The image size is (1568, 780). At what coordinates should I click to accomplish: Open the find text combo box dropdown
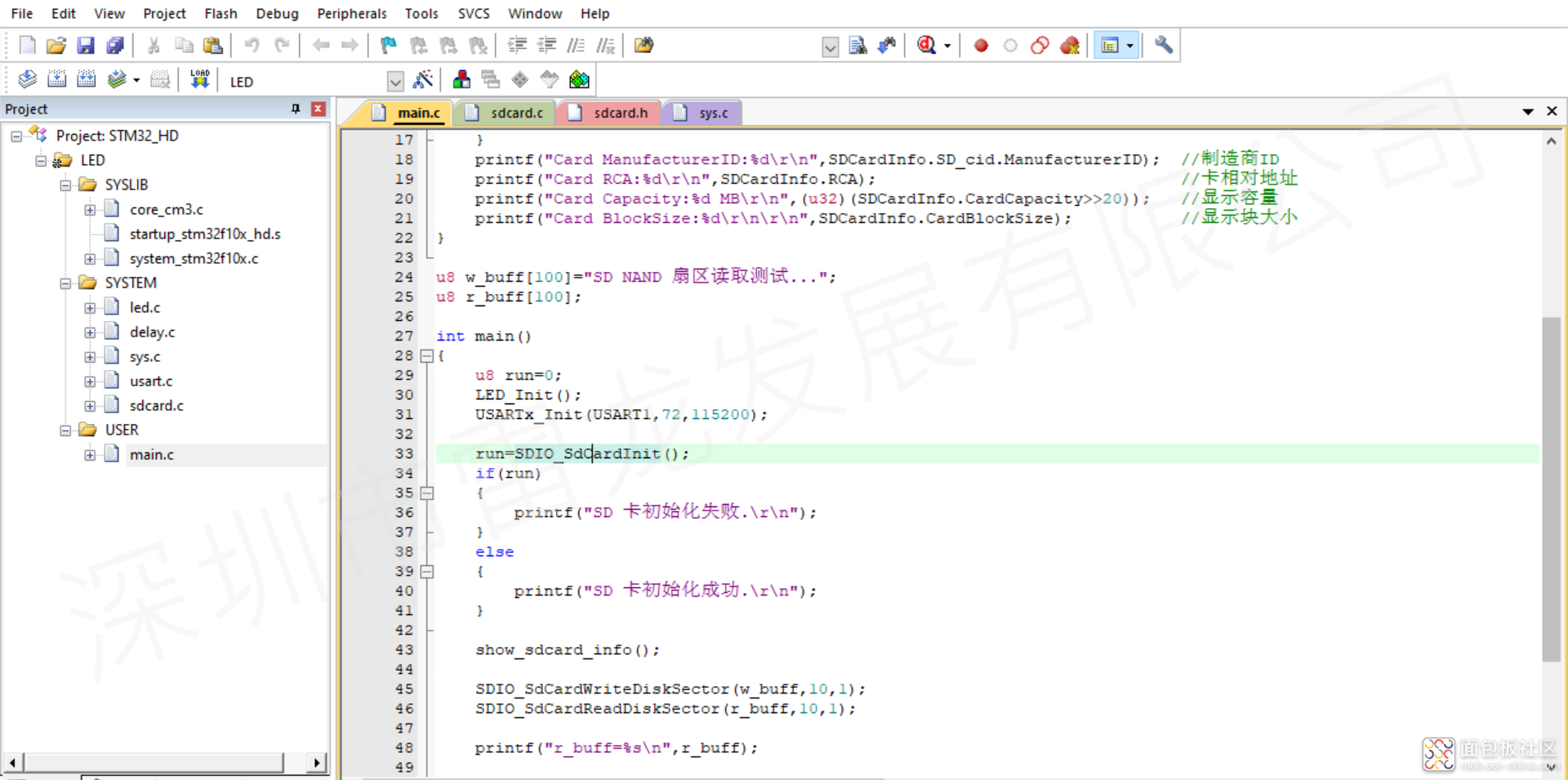(x=830, y=47)
